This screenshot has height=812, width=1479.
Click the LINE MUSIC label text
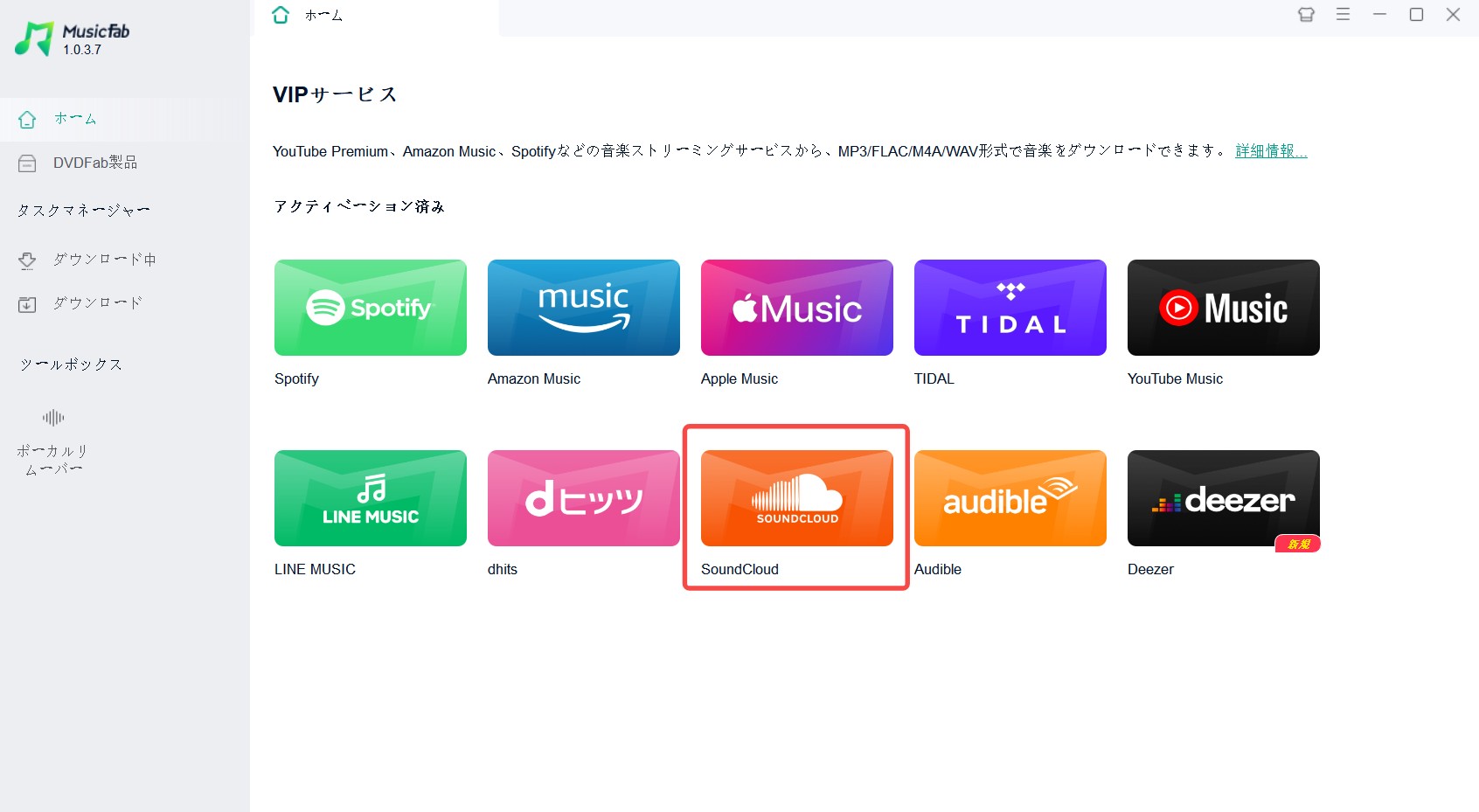click(315, 569)
